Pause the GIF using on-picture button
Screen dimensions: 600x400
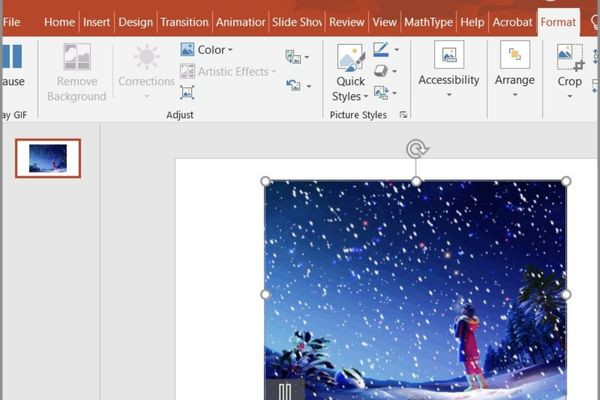click(x=285, y=390)
